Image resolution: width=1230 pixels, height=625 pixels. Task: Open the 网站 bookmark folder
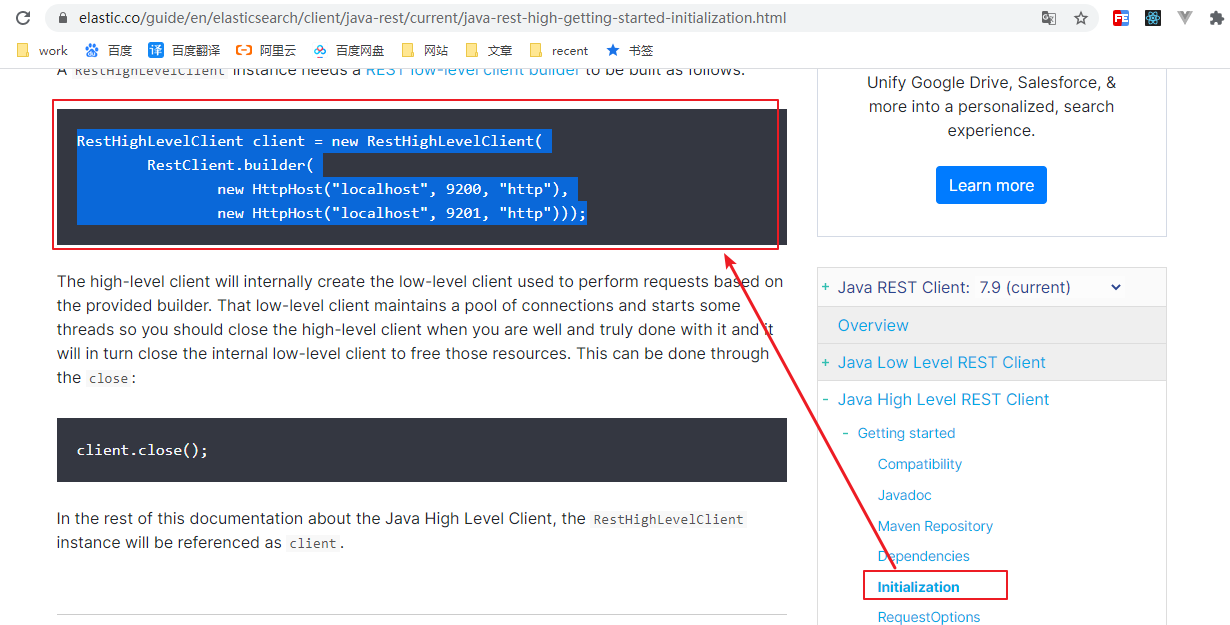click(x=424, y=50)
